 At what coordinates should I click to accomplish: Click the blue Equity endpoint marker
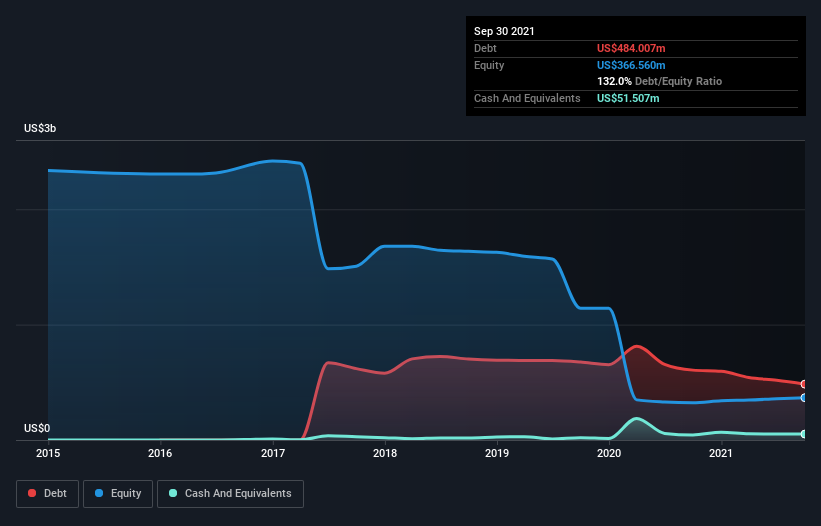[x=804, y=398]
